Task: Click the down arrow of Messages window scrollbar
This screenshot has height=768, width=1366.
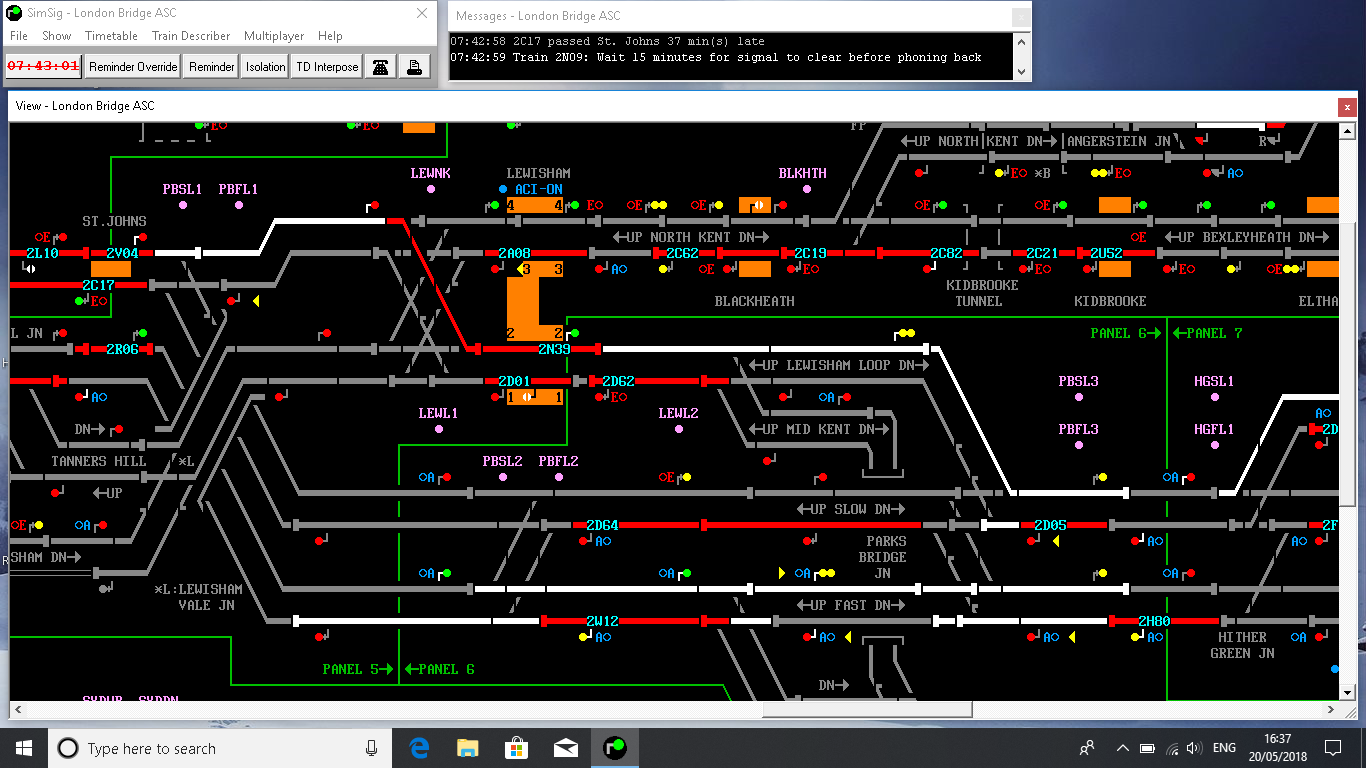Action: click(1021, 72)
